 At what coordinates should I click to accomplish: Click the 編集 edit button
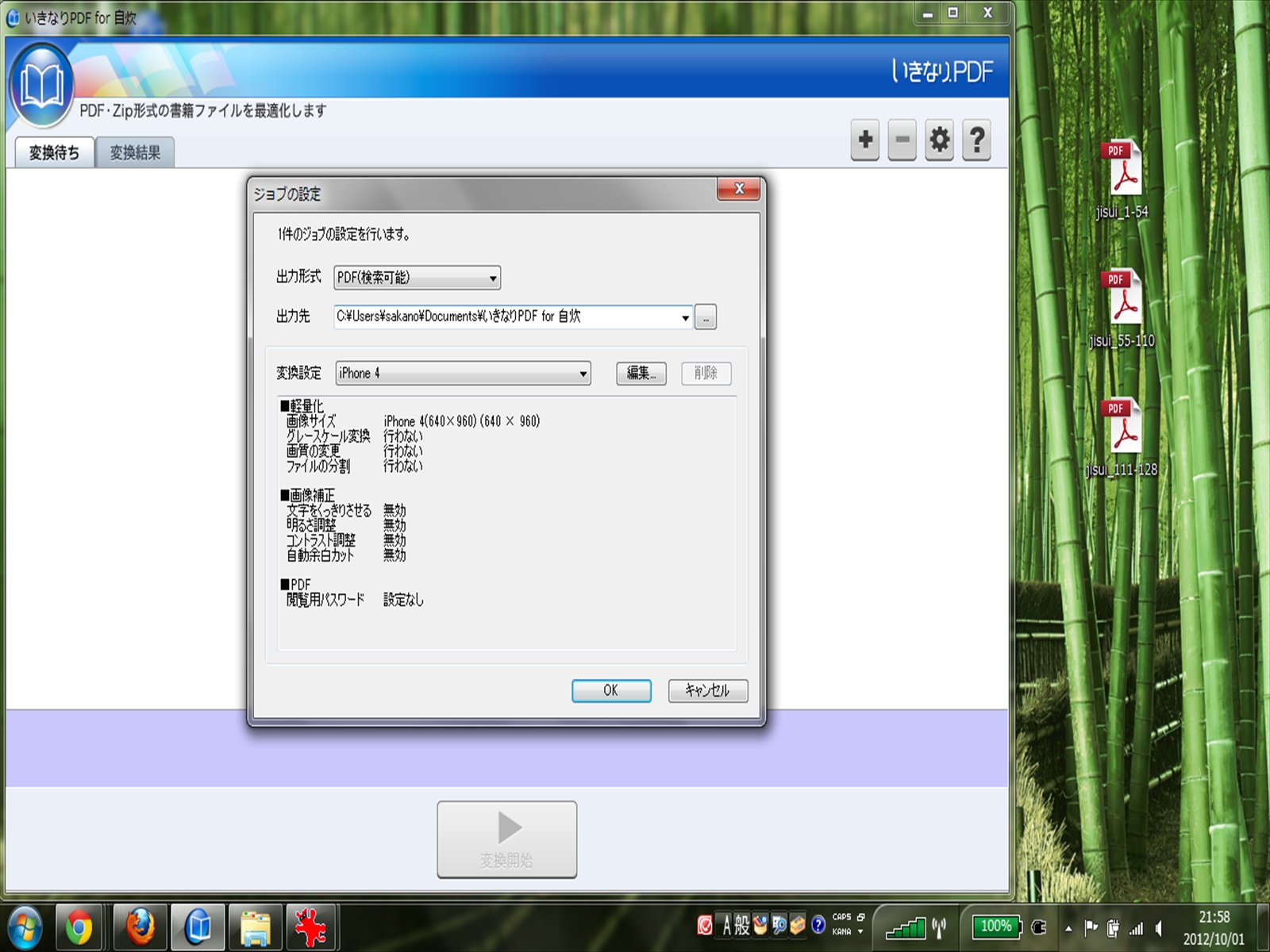(641, 374)
